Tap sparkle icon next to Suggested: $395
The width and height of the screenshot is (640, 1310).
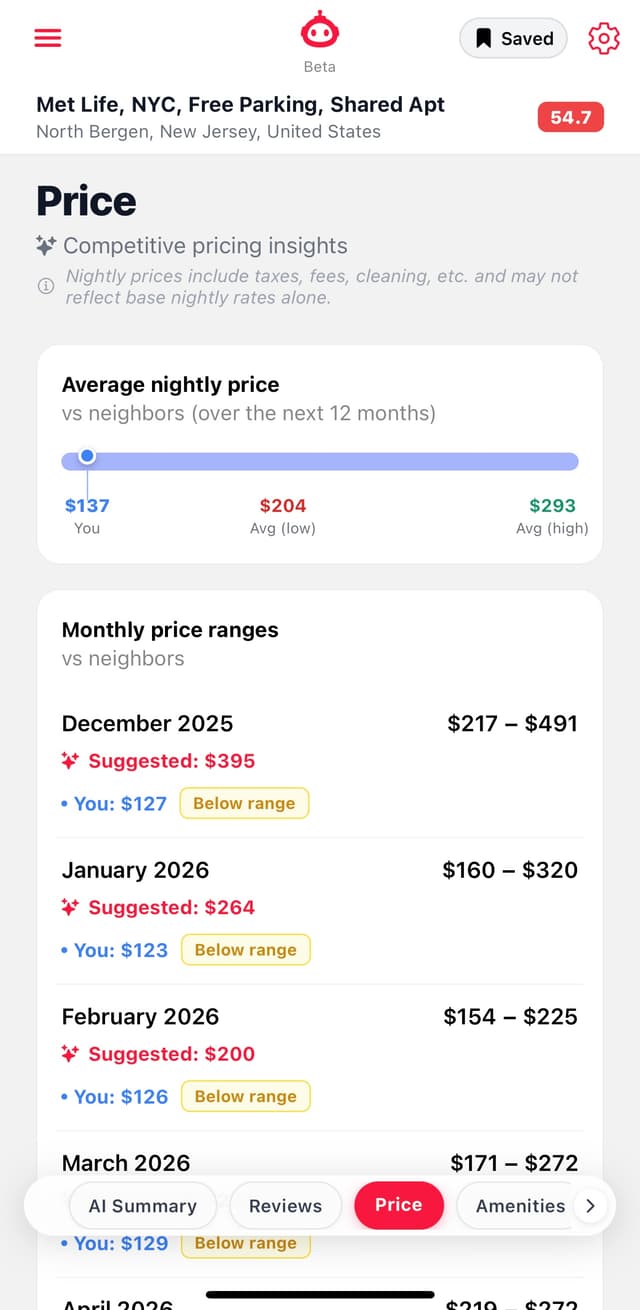(x=70, y=761)
